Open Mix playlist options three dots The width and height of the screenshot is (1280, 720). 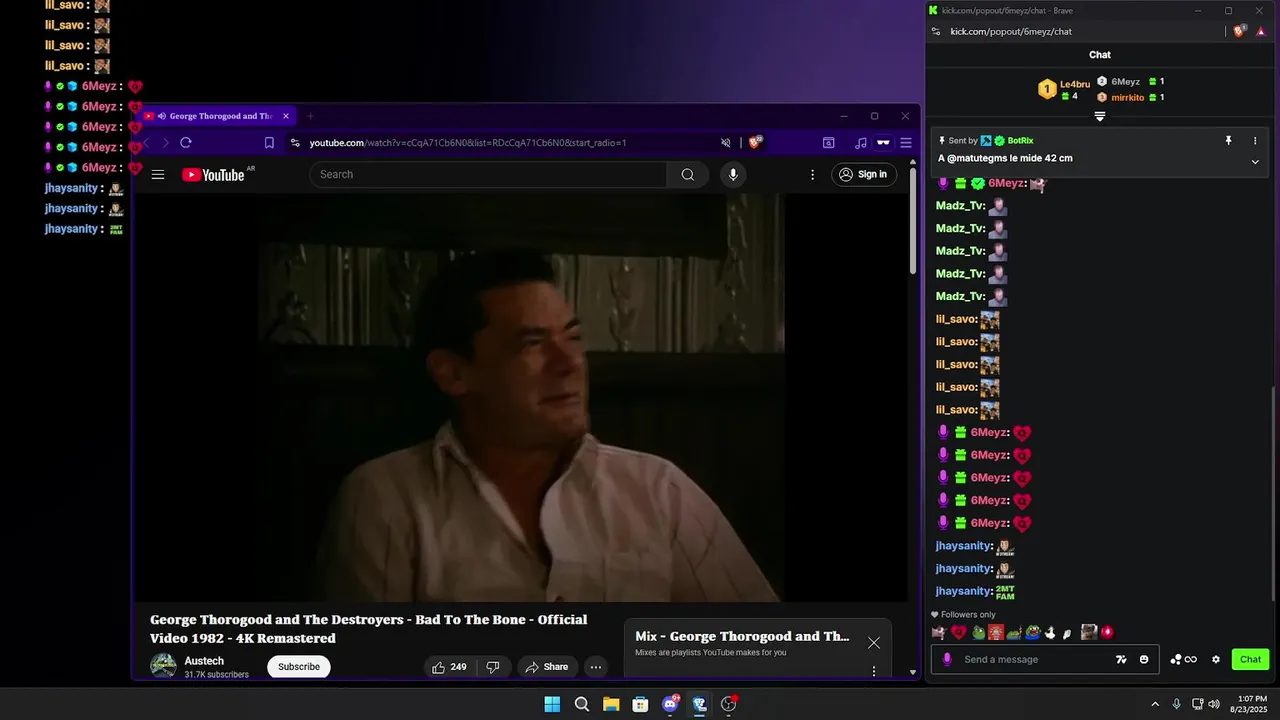pyautogui.click(x=874, y=671)
